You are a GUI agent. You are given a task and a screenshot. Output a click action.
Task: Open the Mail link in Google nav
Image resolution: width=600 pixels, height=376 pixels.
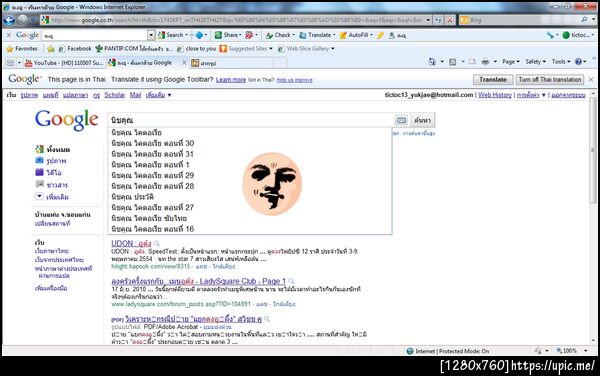(135, 95)
